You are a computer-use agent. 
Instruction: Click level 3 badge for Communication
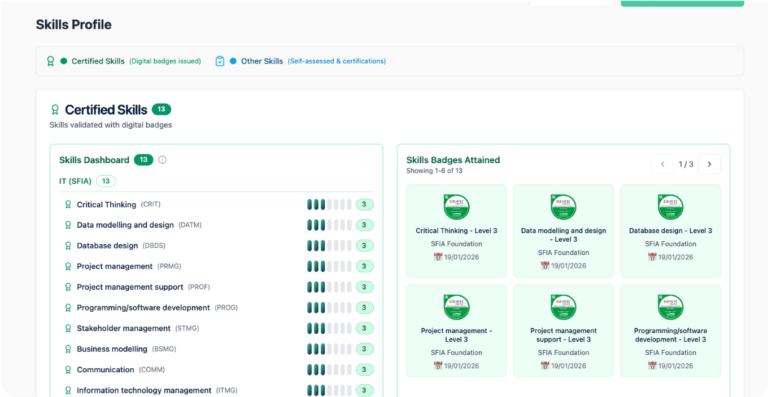coord(364,370)
